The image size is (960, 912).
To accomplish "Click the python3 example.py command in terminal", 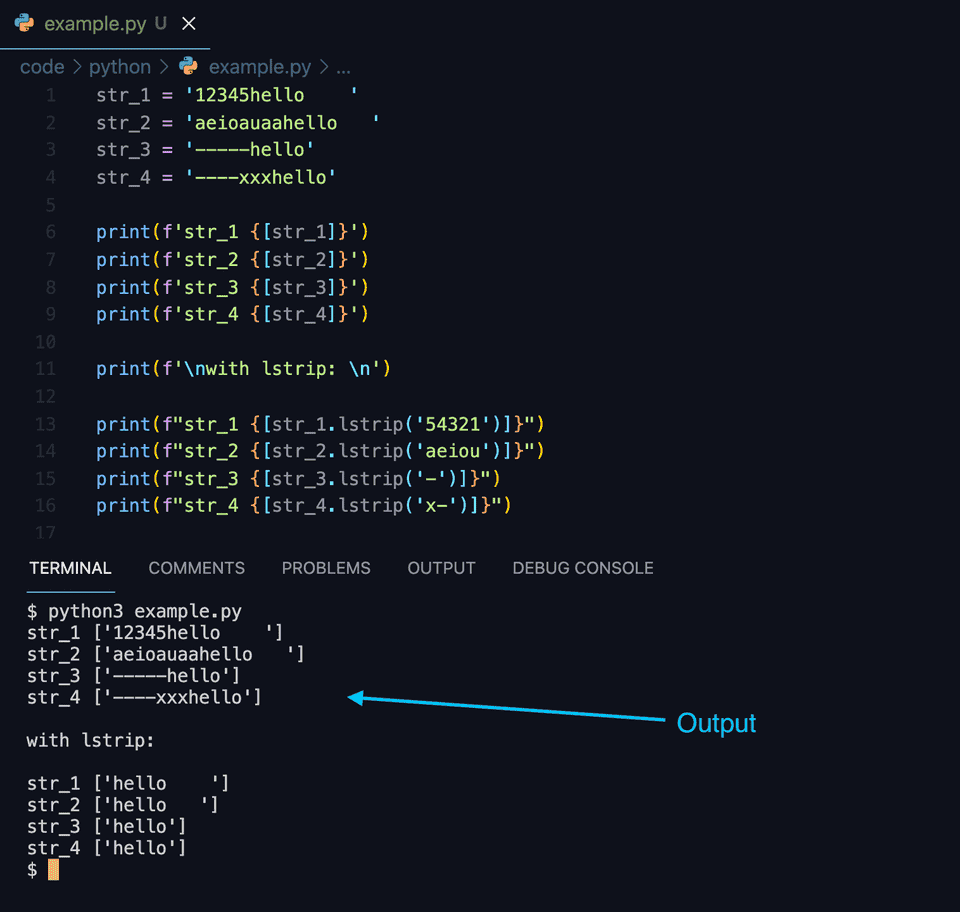I will pyautogui.click(x=130, y=611).
